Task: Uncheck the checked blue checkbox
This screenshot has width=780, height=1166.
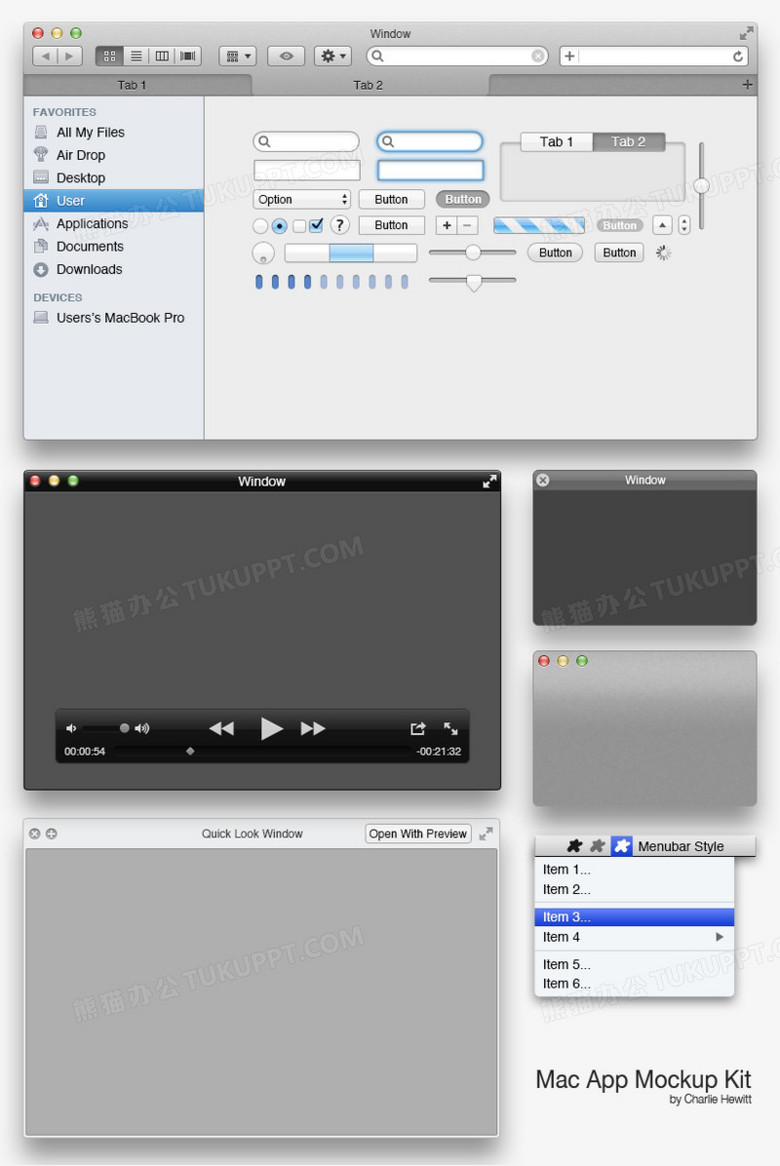Action: 316,225
